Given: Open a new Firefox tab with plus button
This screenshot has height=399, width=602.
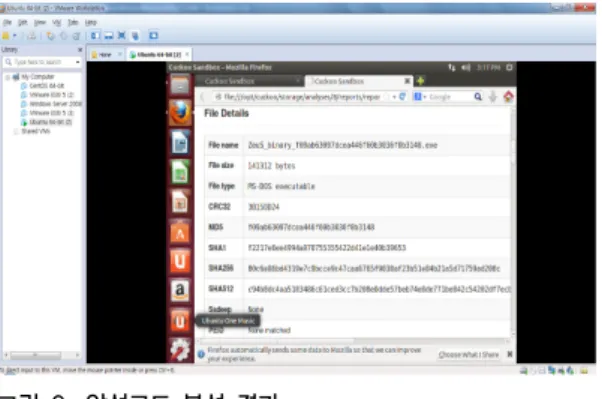Looking at the screenshot, I should tap(420, 81).
